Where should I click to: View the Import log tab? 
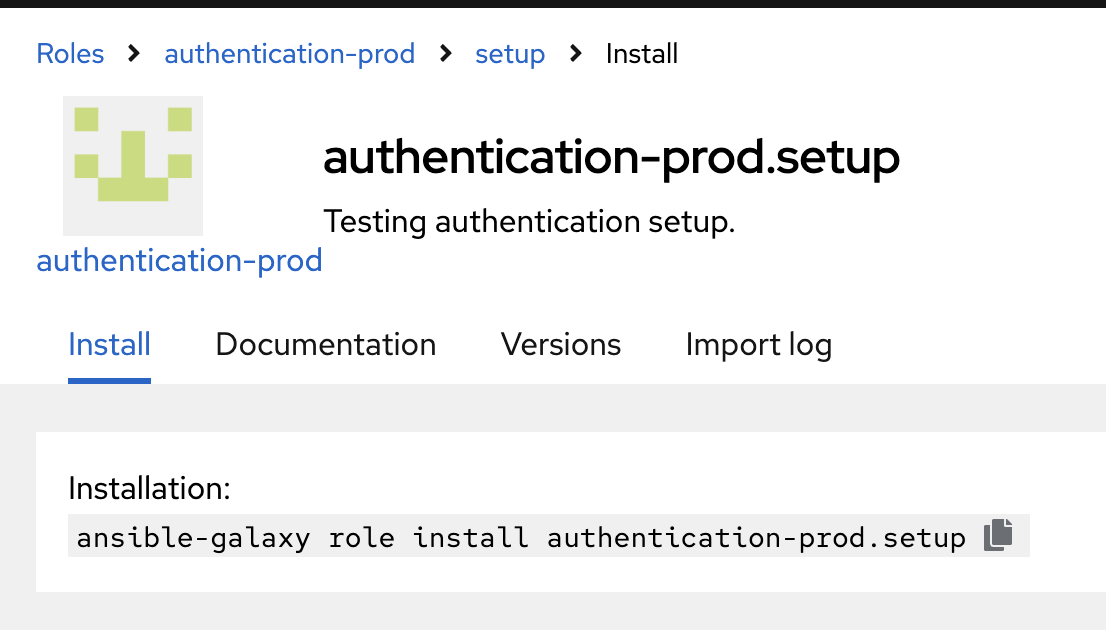(x=758, y=345)
